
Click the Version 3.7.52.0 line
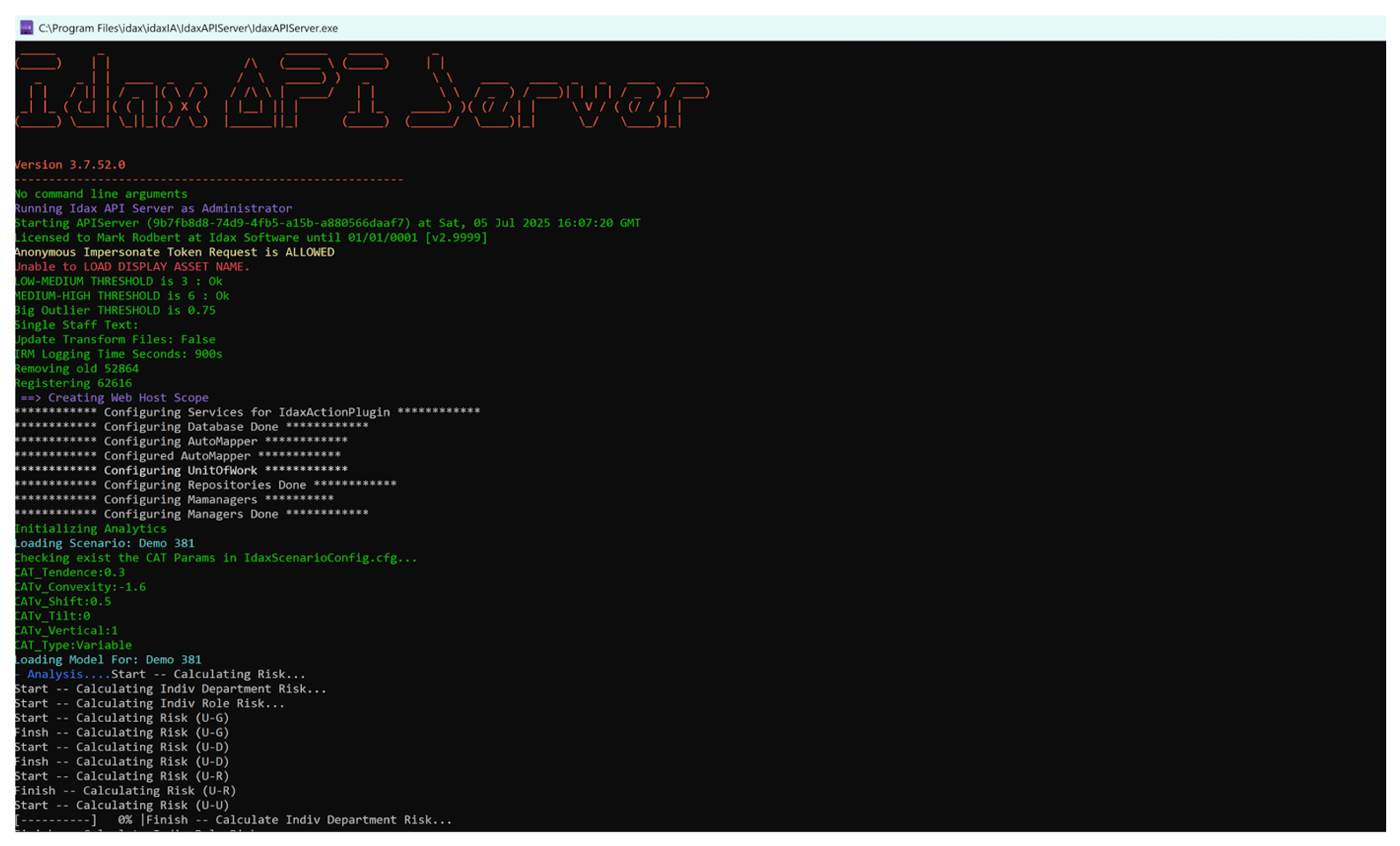click(x=70, y=165)
